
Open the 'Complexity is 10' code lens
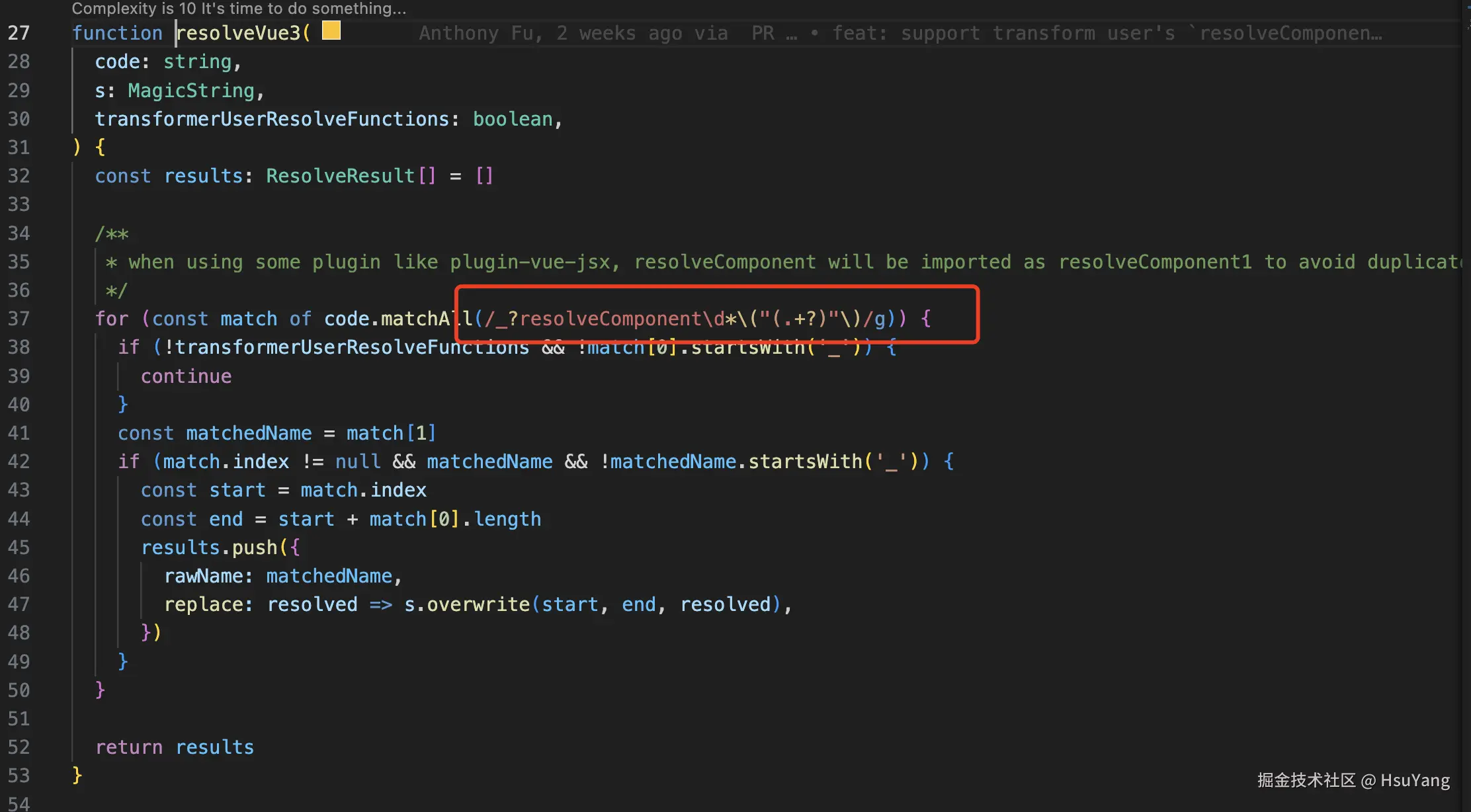(239, 9)
